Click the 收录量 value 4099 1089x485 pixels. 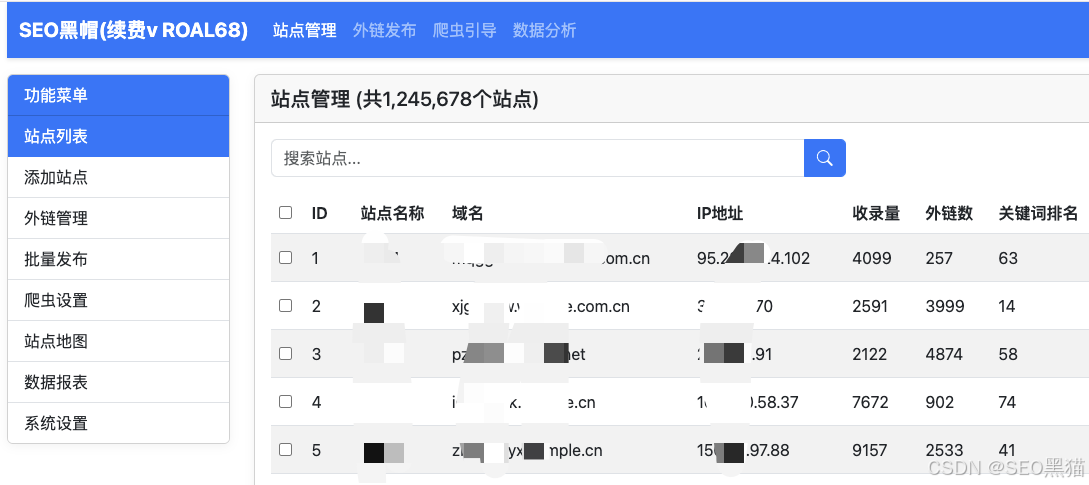pos(872,258)
